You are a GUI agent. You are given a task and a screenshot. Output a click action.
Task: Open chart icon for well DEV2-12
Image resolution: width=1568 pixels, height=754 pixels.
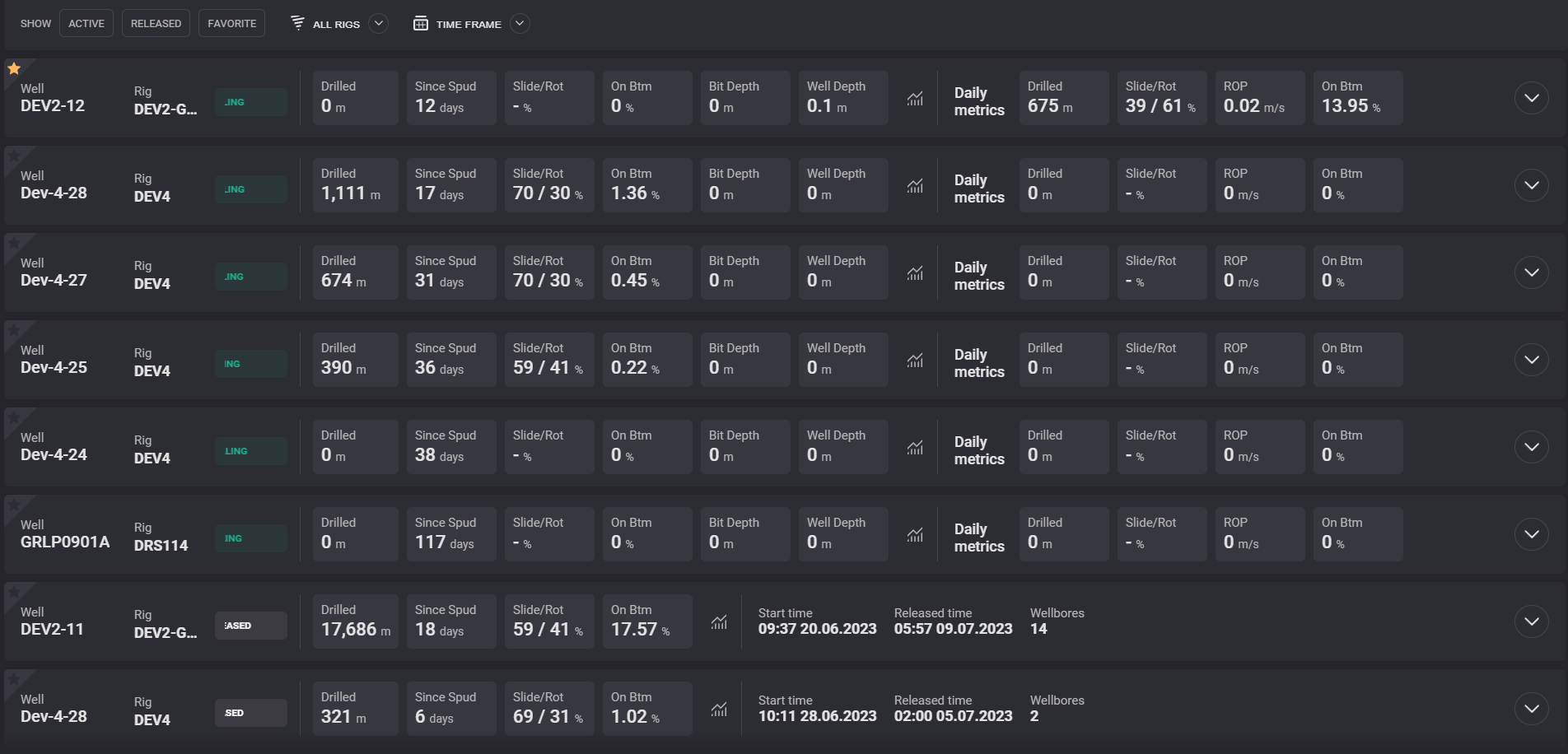coord(915,99)
